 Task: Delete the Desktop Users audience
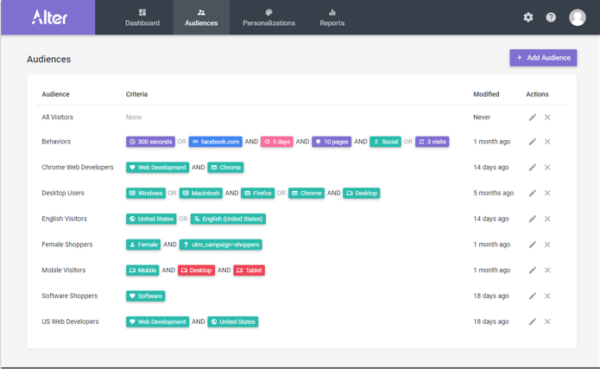click(x=547, y=193)
